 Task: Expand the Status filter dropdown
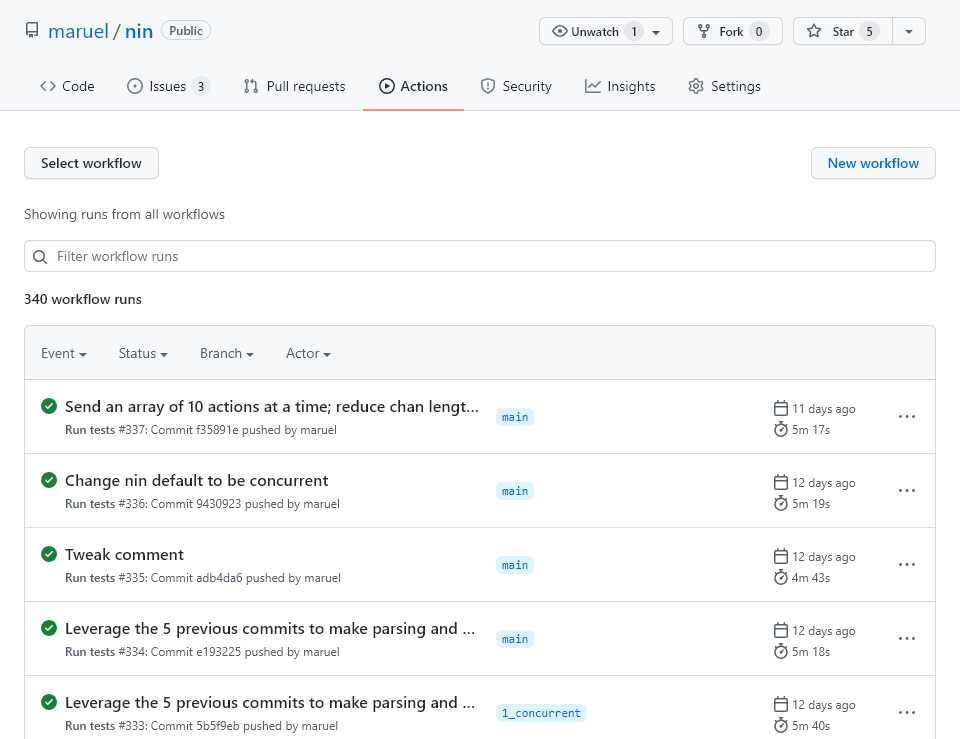pyautogui.click(x=143, y=353)
